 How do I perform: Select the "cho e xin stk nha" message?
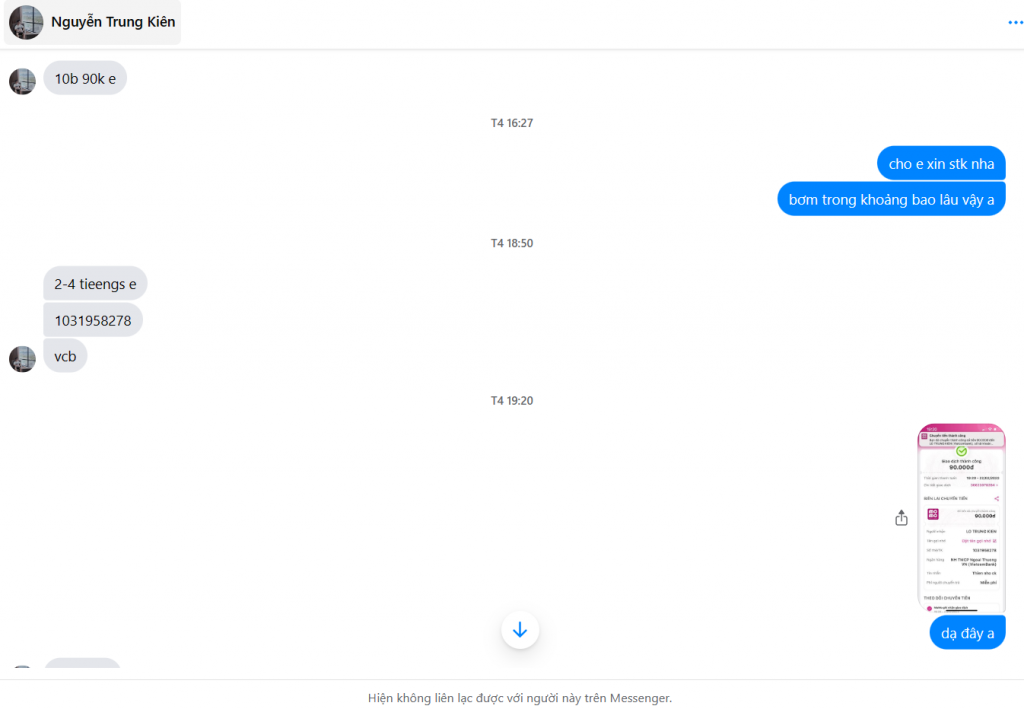click(941, 164)
